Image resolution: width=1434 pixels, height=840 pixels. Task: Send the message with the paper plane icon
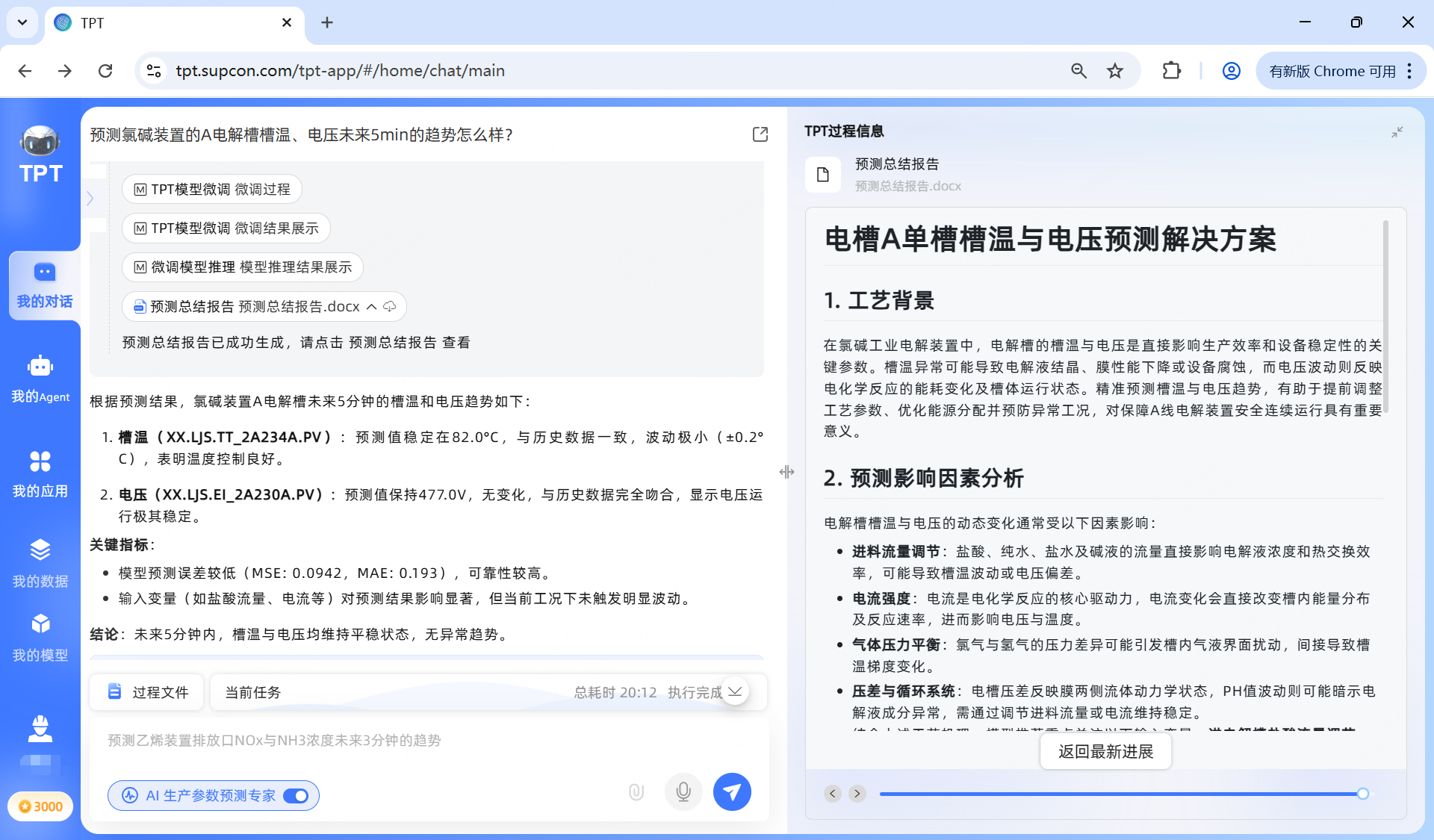click(x=732, y=791)
